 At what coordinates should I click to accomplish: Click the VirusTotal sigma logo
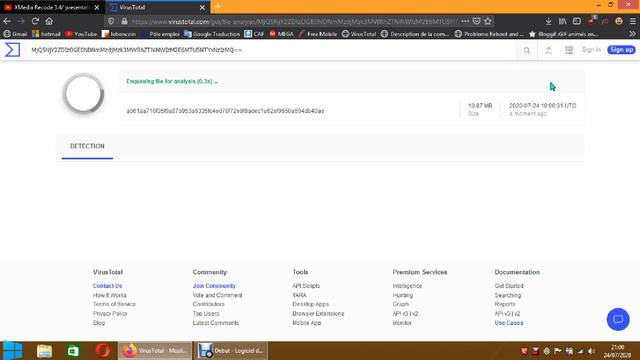pyautogui.click(x=12, y=50)
